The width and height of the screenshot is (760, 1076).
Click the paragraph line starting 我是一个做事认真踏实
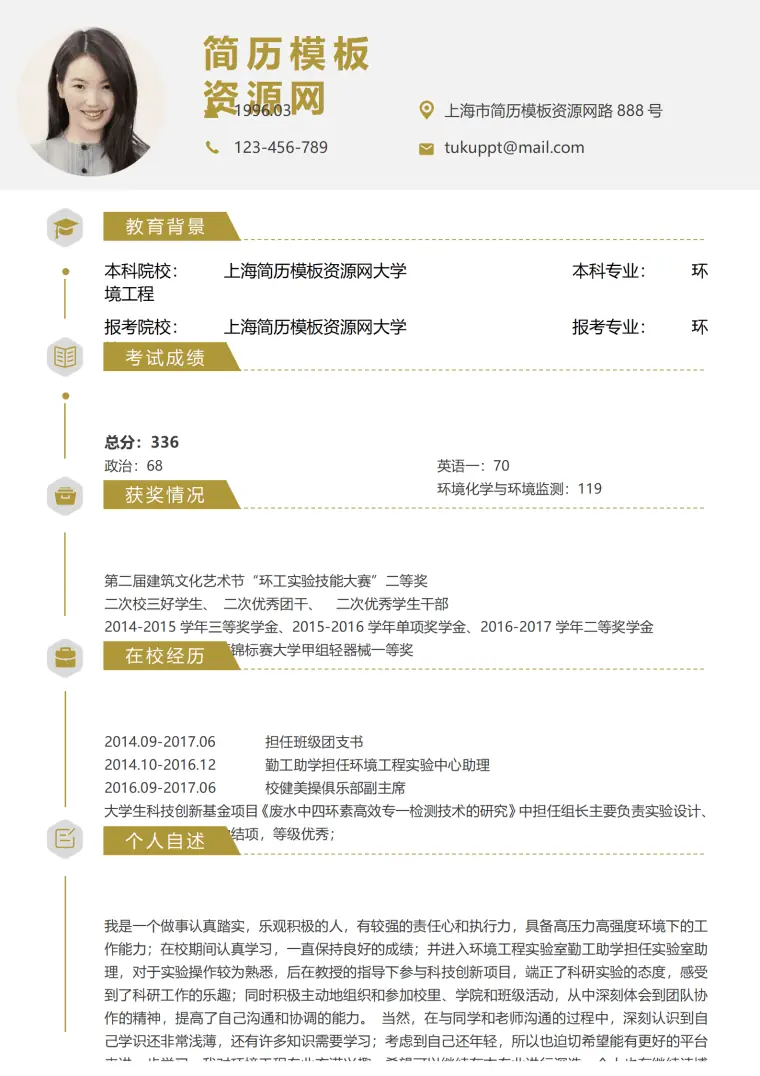click(x=406, y=926)
